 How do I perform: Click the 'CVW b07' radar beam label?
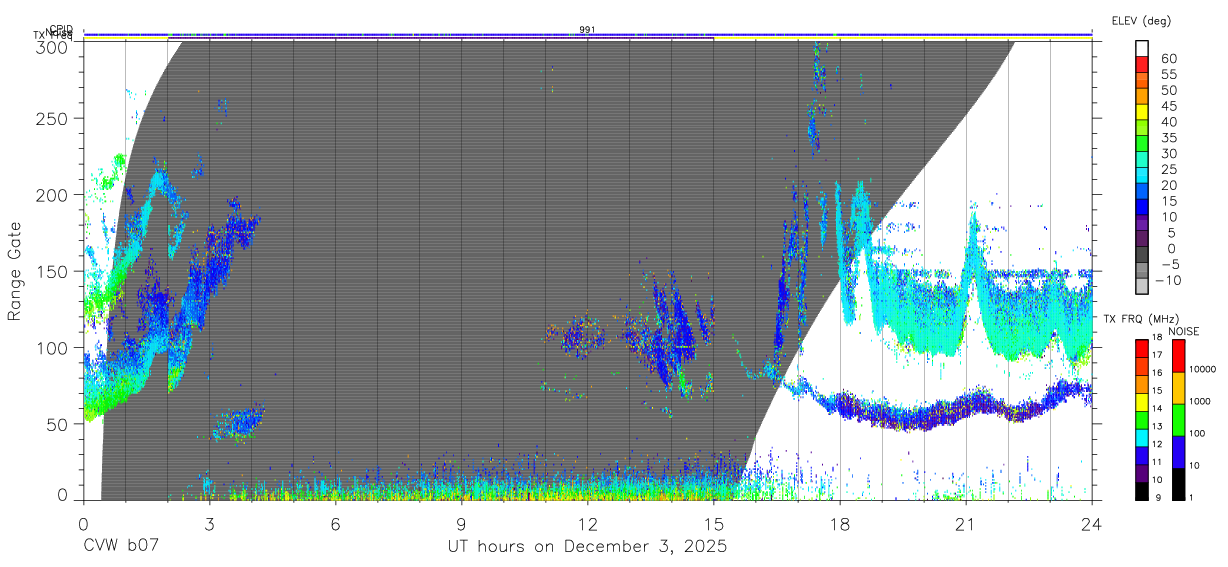[x=120, y=546]
